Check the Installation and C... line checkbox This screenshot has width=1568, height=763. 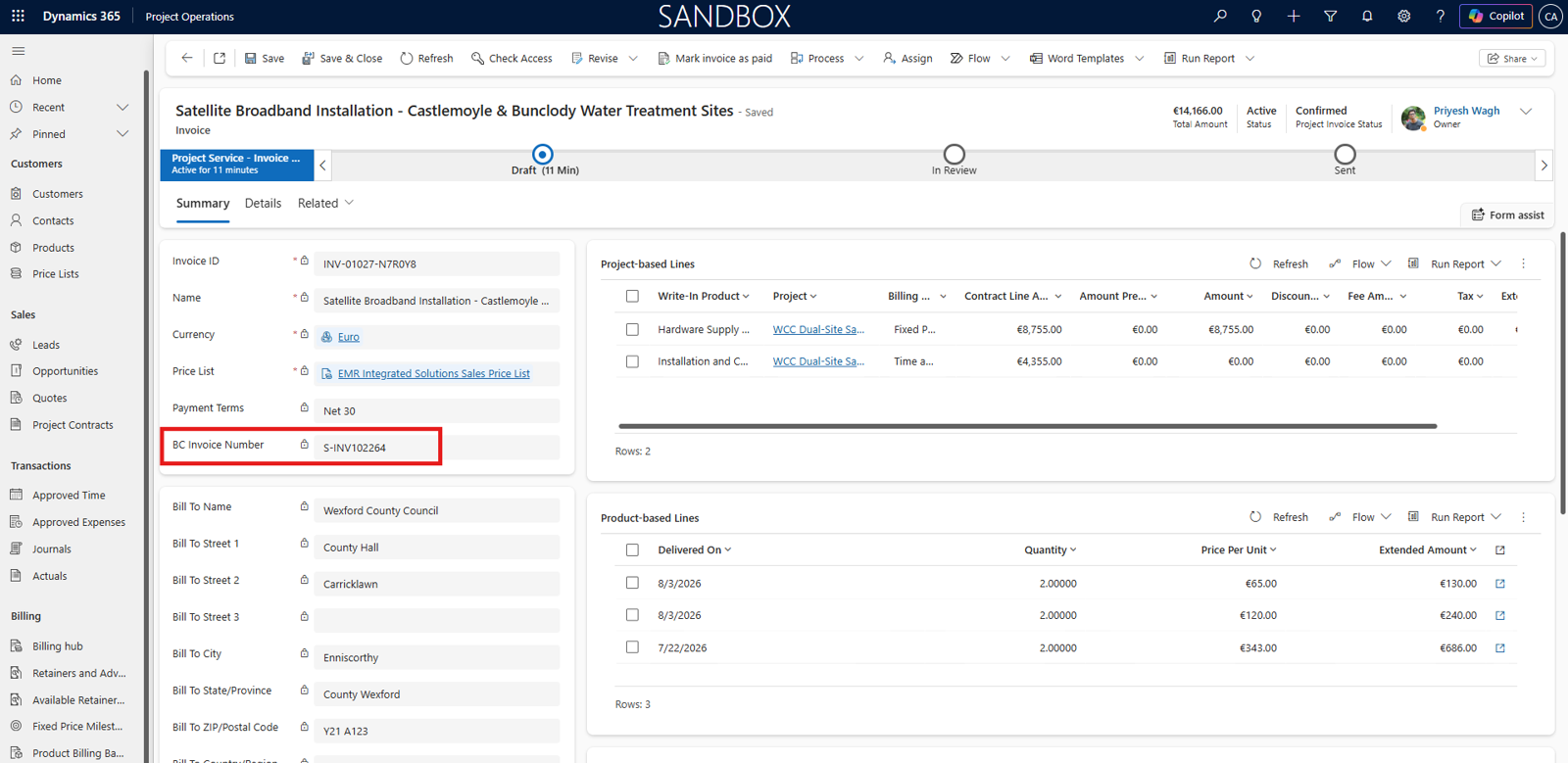[632, 361]
